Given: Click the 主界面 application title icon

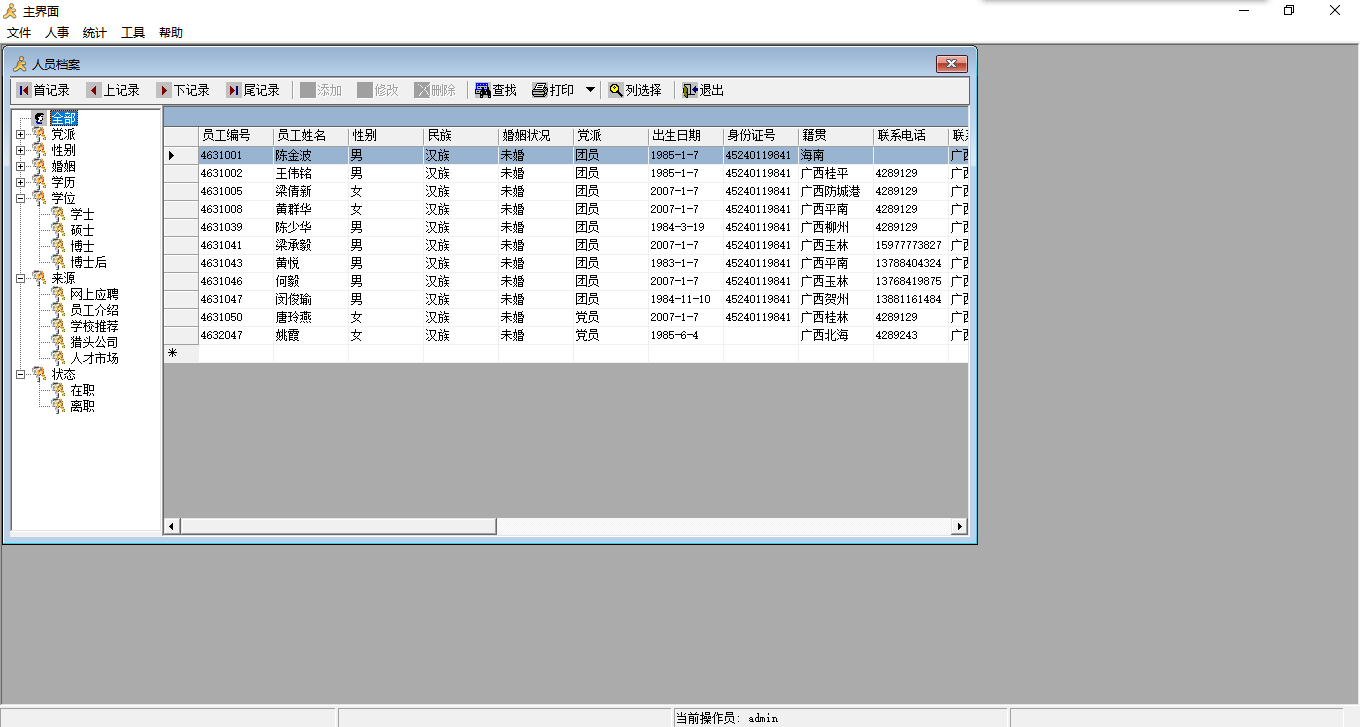Looking at the screenshot, I should click(x=10, y=11).
